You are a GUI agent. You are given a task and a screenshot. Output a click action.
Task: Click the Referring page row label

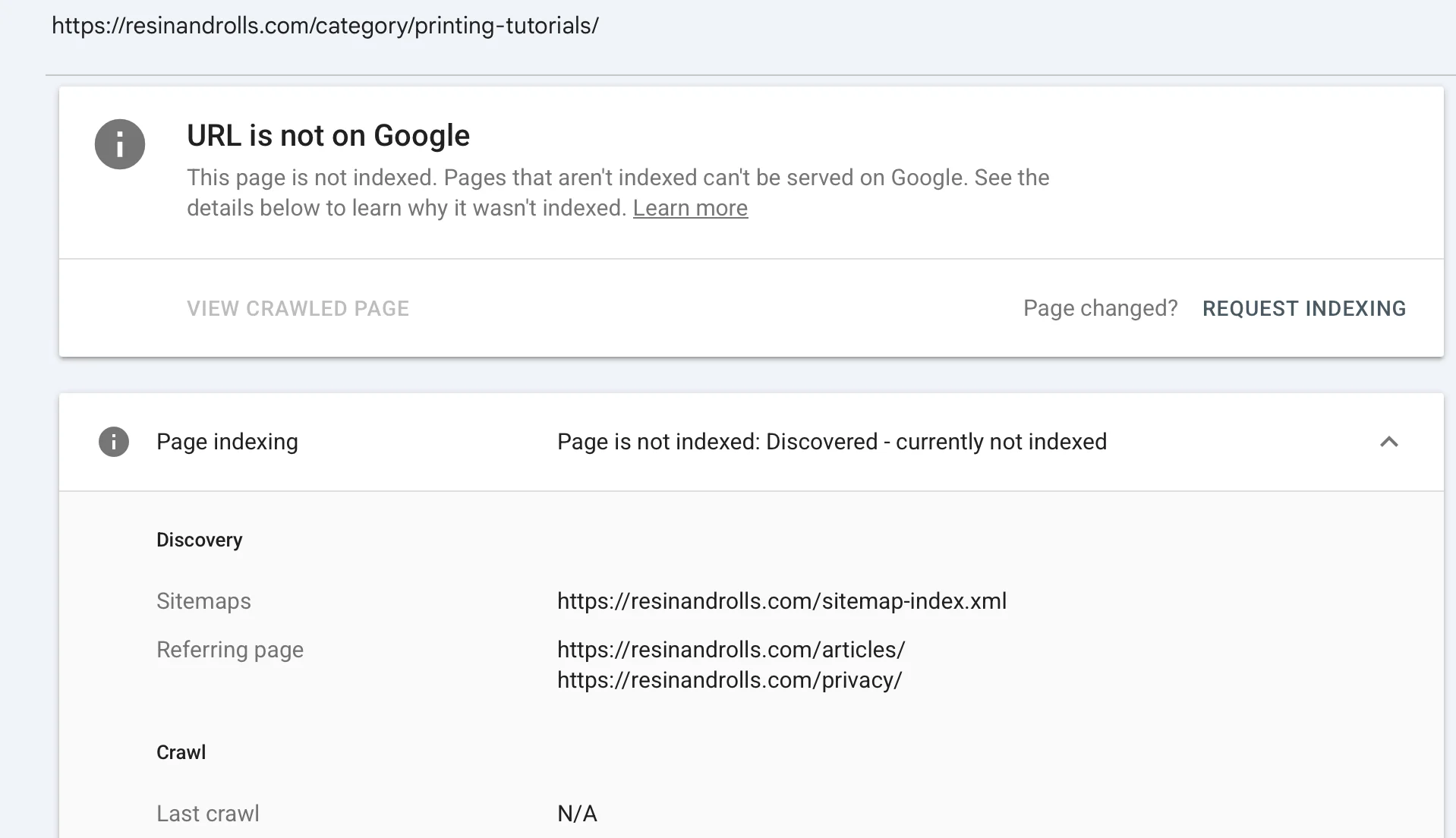pyautogui.click(x=230, y=650)
